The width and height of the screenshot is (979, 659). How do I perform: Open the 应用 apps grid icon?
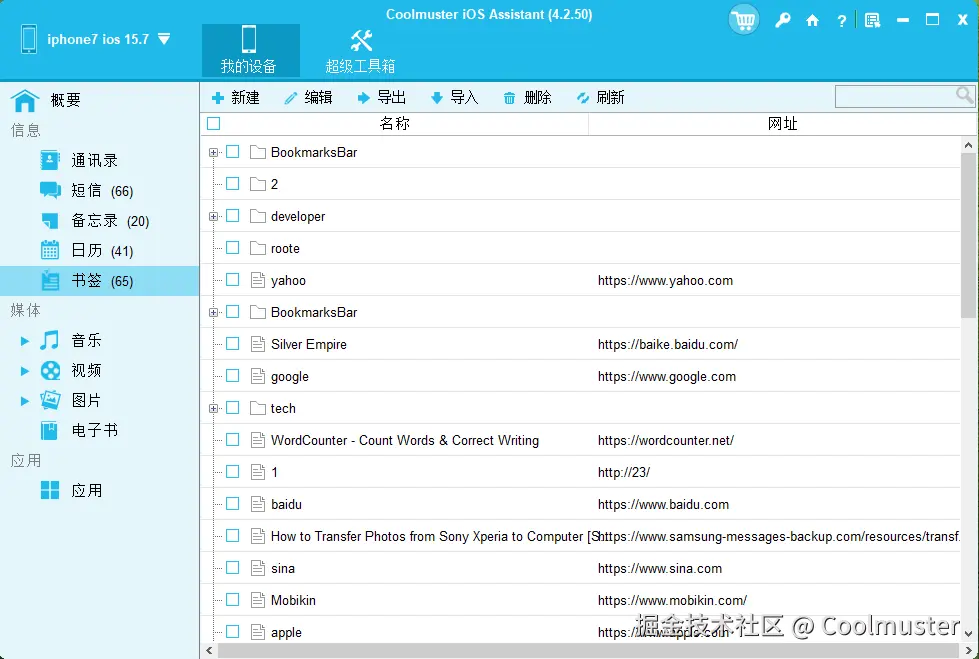tap(50, 490)
